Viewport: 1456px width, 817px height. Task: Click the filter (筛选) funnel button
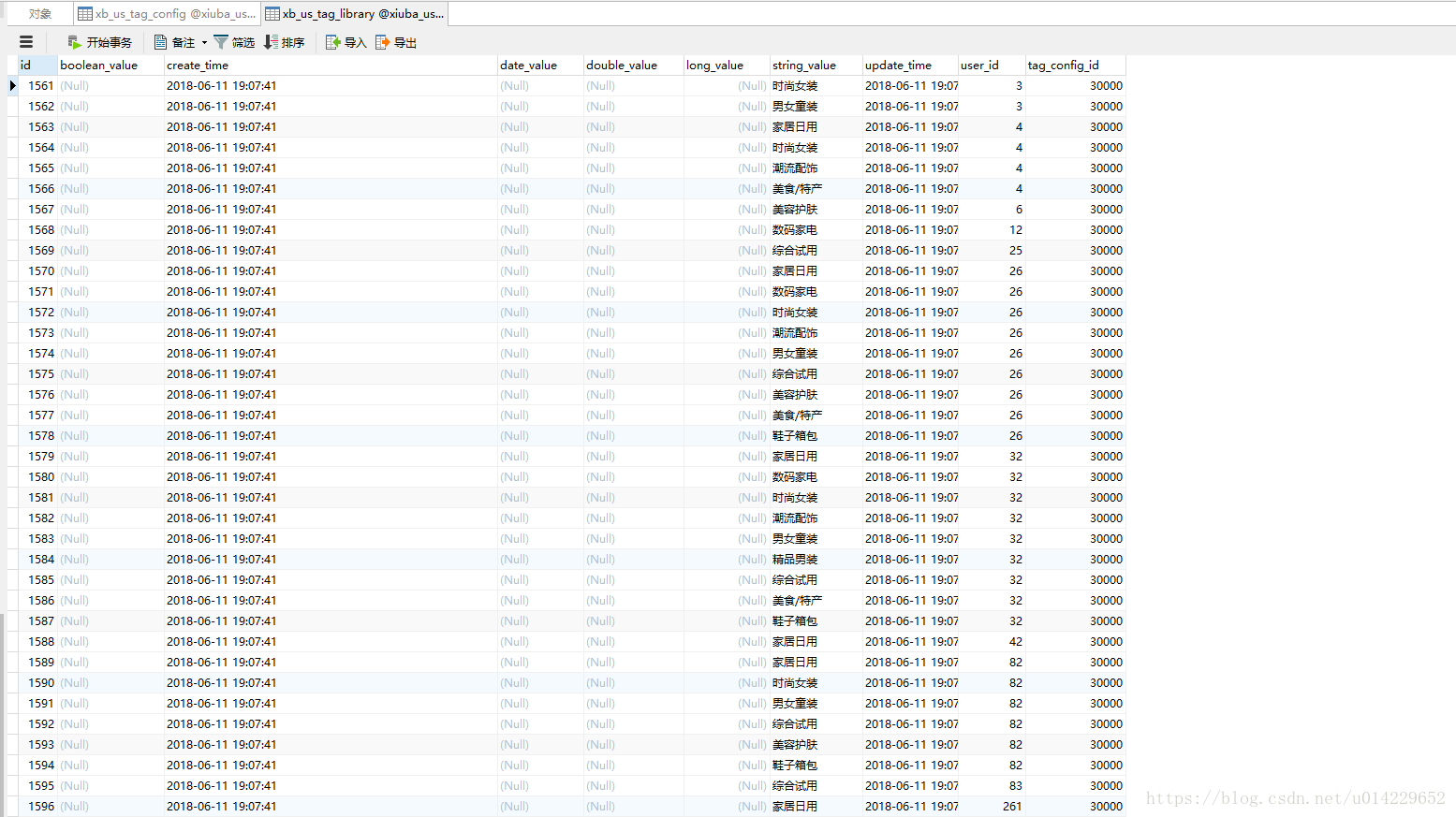tap(234, 42)
